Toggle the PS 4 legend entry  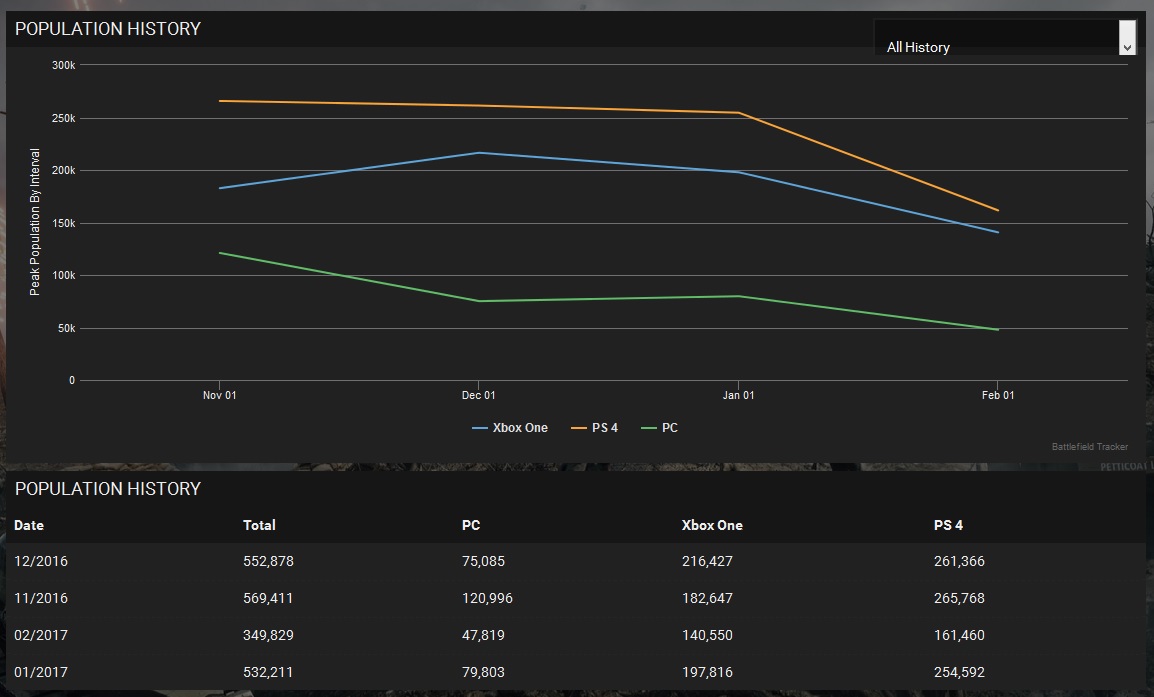pos(595,428)
